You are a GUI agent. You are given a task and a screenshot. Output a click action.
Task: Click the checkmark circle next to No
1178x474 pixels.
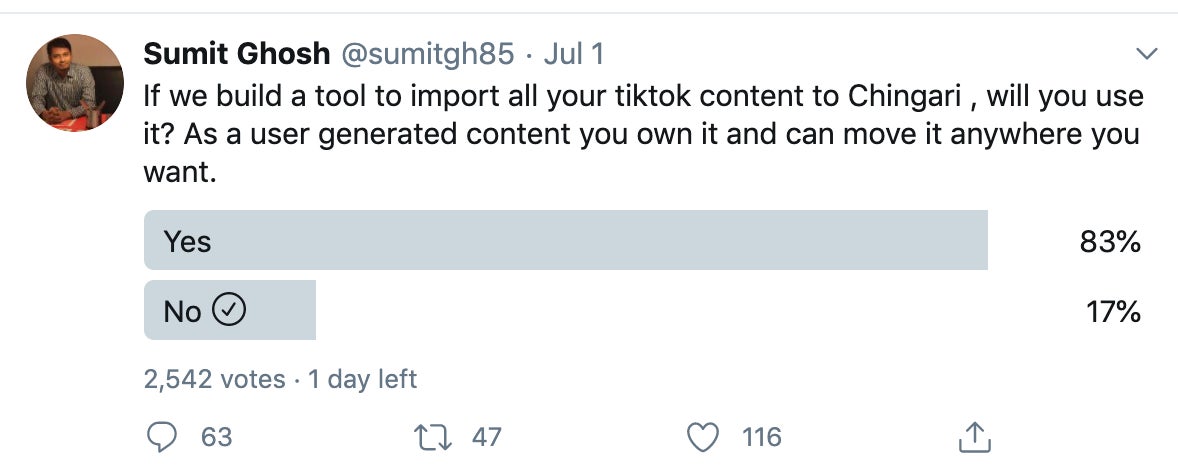coord(230,309)
